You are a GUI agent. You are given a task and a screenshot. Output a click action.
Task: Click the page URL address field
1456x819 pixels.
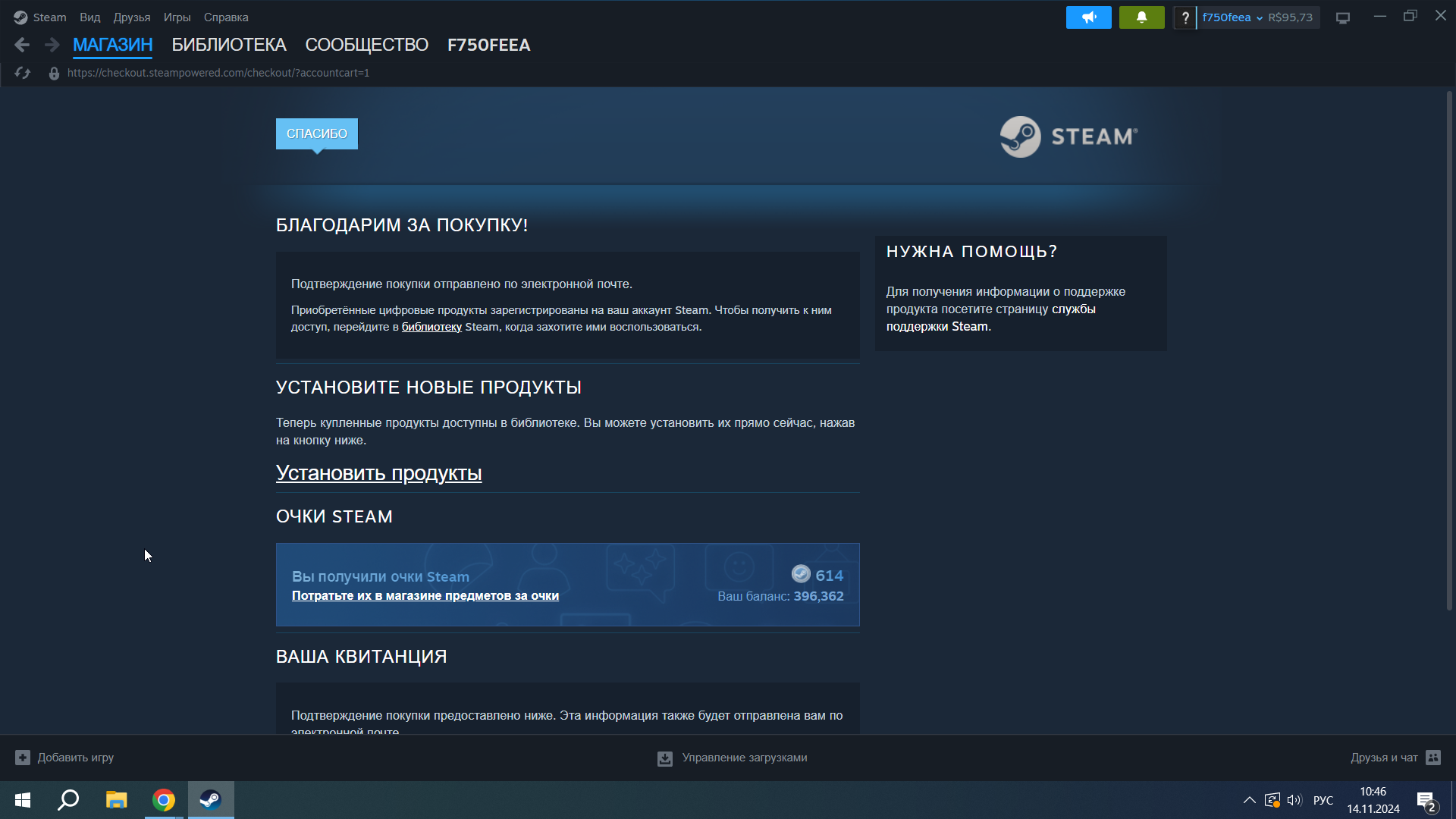(x=218, y=73)
